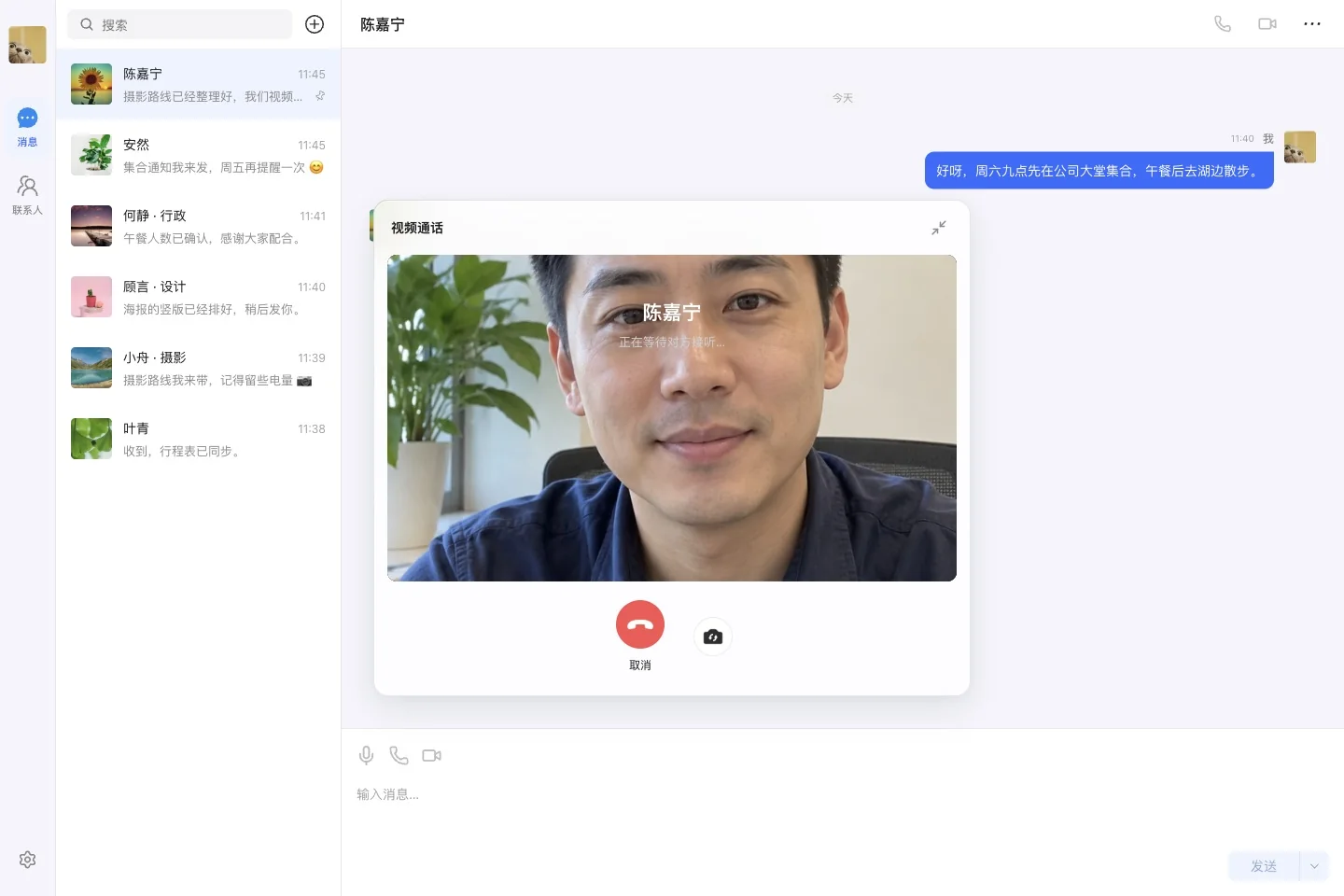
Task: Click the plant avatar of 安然
Action: [91, 155]
